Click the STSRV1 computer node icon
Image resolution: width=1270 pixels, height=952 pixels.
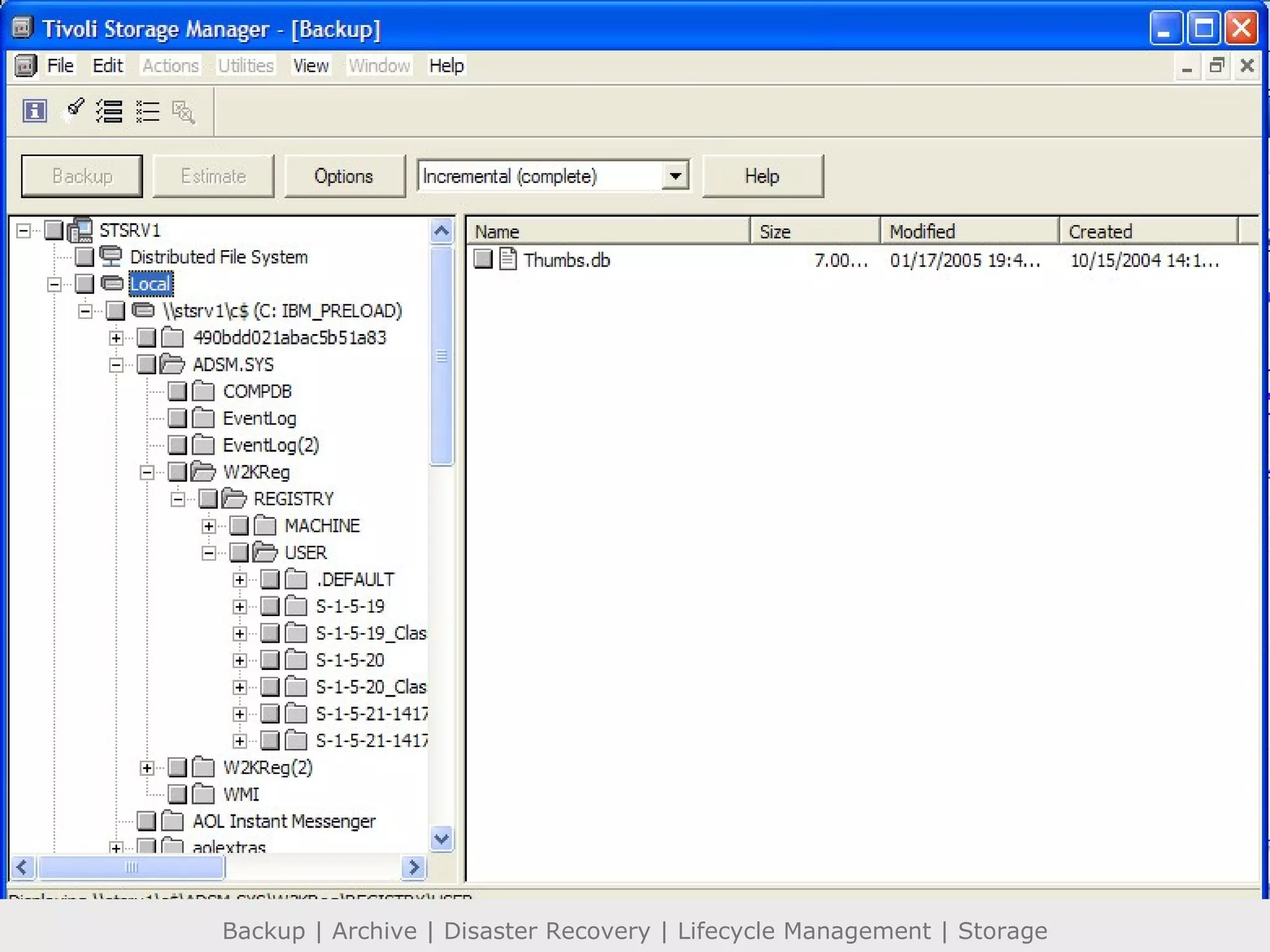point(81,231)
